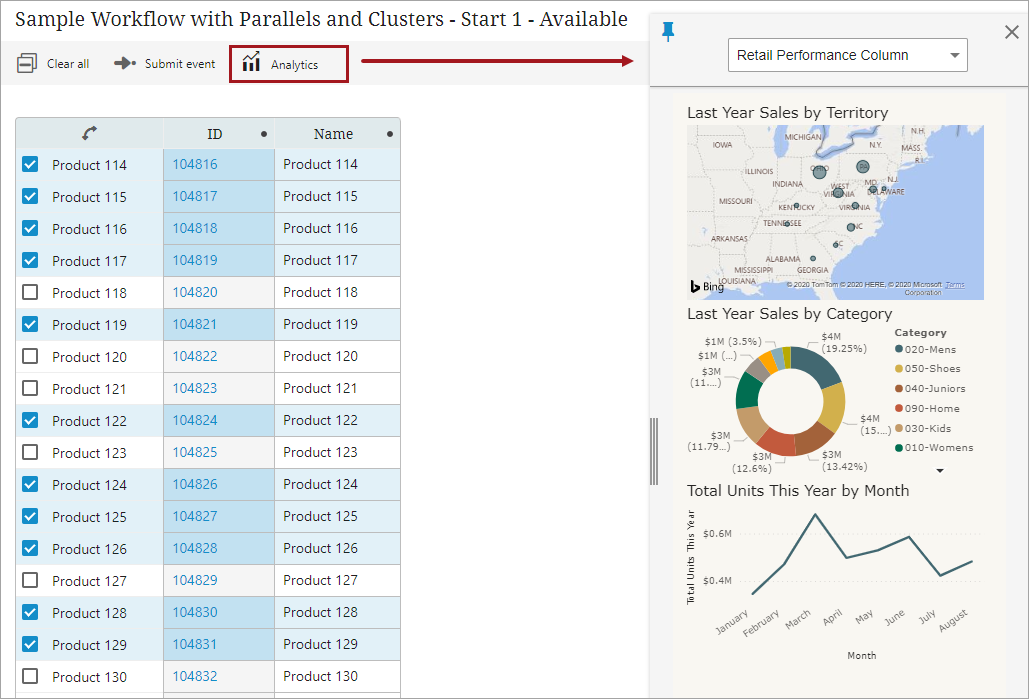Click the blue pin icon
The width and height of the screenshot is (1029, 699).
tap(669, 32)
